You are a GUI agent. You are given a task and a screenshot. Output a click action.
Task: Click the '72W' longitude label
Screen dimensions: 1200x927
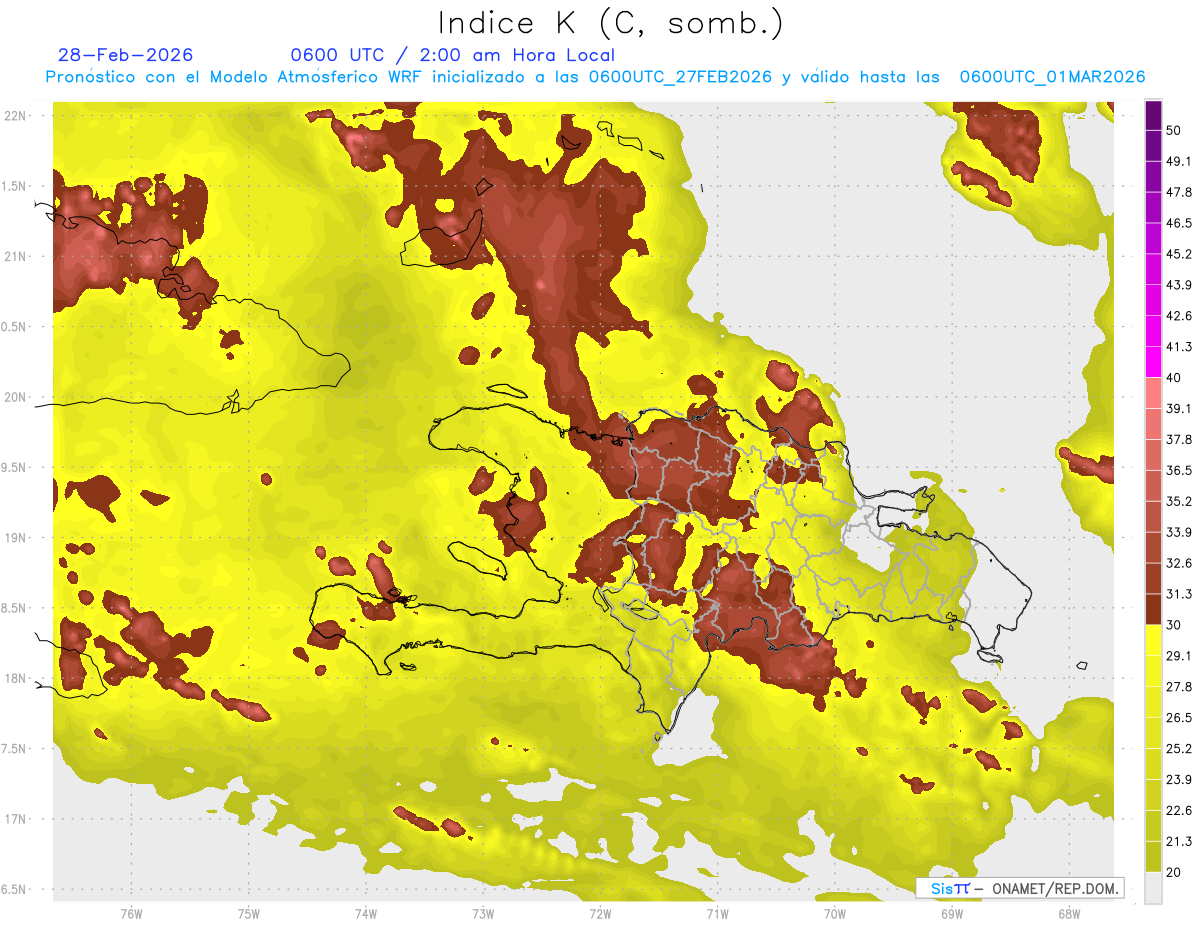(600, 913)
